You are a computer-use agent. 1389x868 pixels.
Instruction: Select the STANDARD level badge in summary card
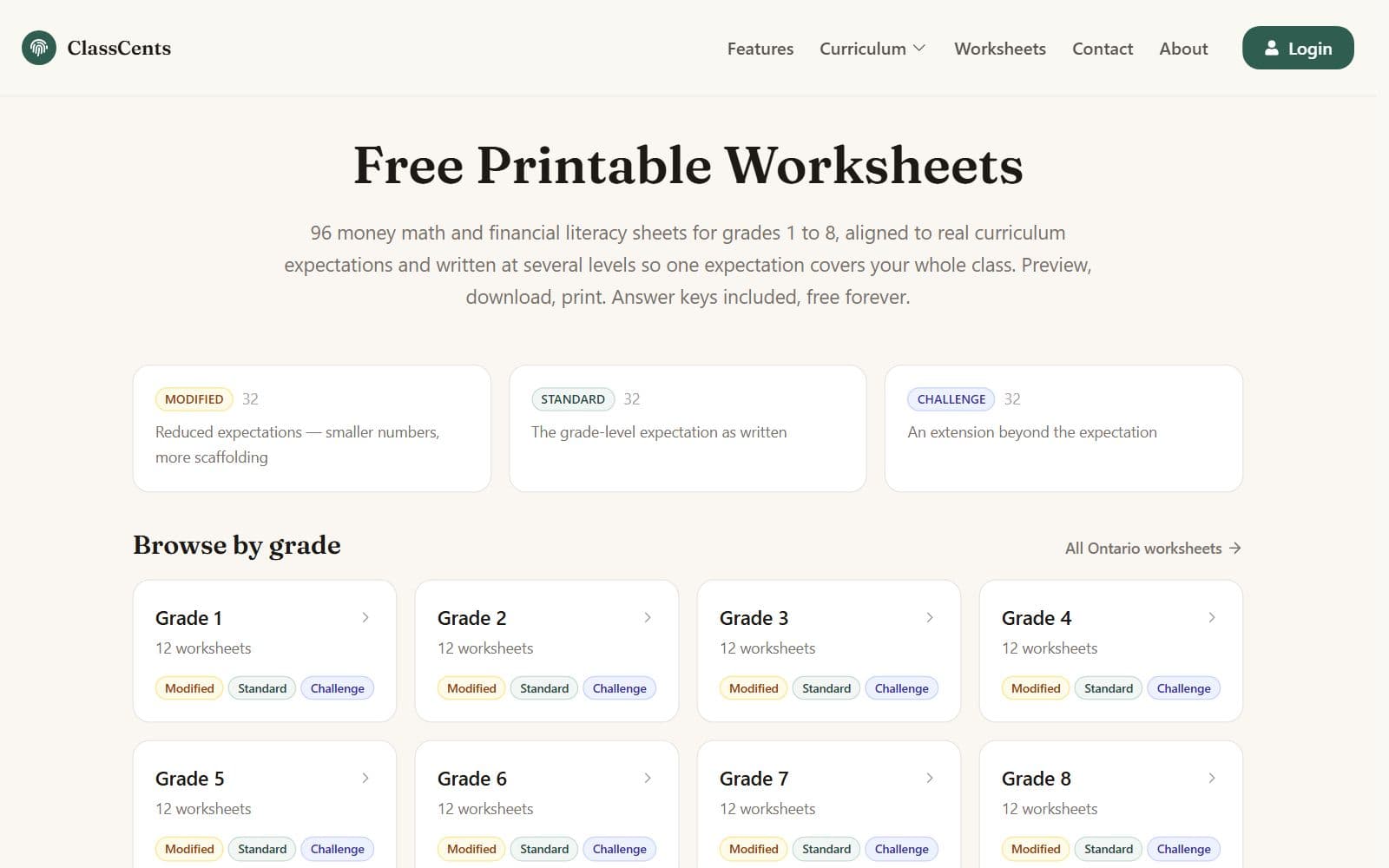573,399
